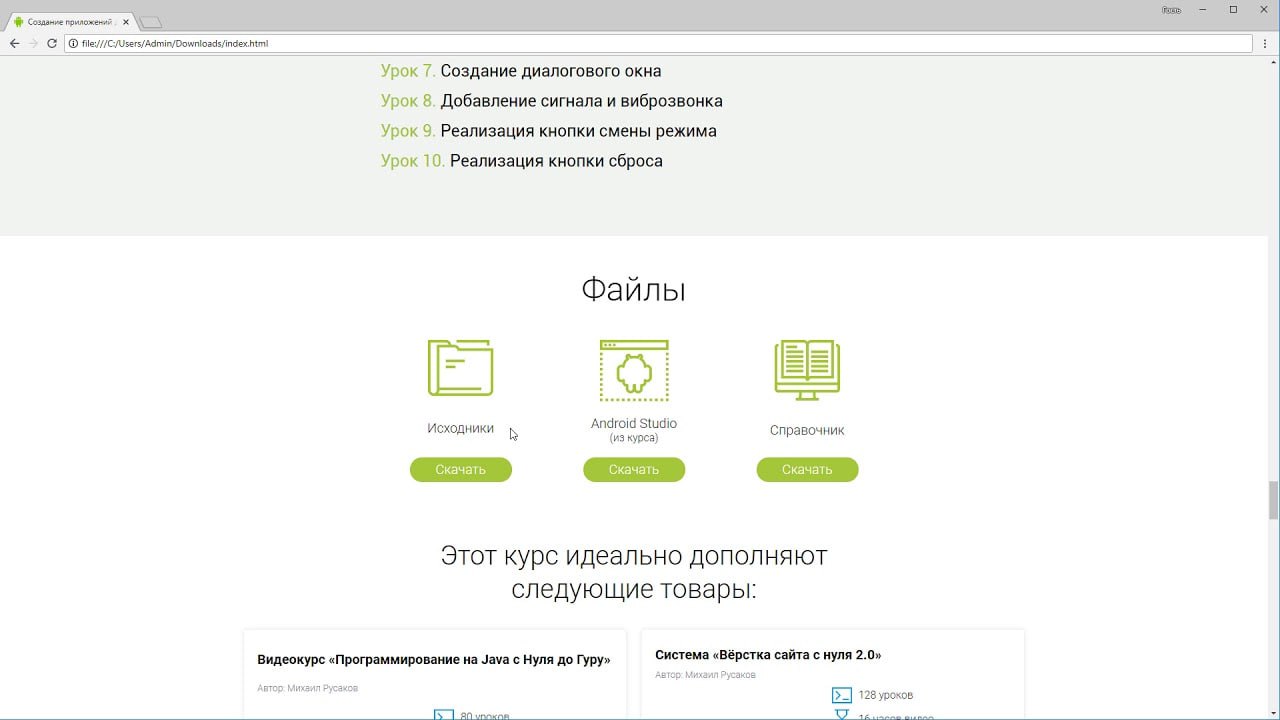Click the Android Studio label

(x=634, y=423)
